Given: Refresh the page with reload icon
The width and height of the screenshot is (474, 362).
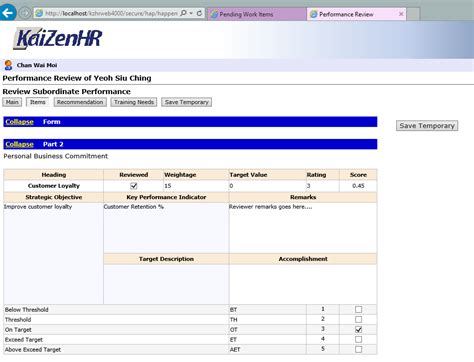Looking at the screenshot, I should point(199,13).
